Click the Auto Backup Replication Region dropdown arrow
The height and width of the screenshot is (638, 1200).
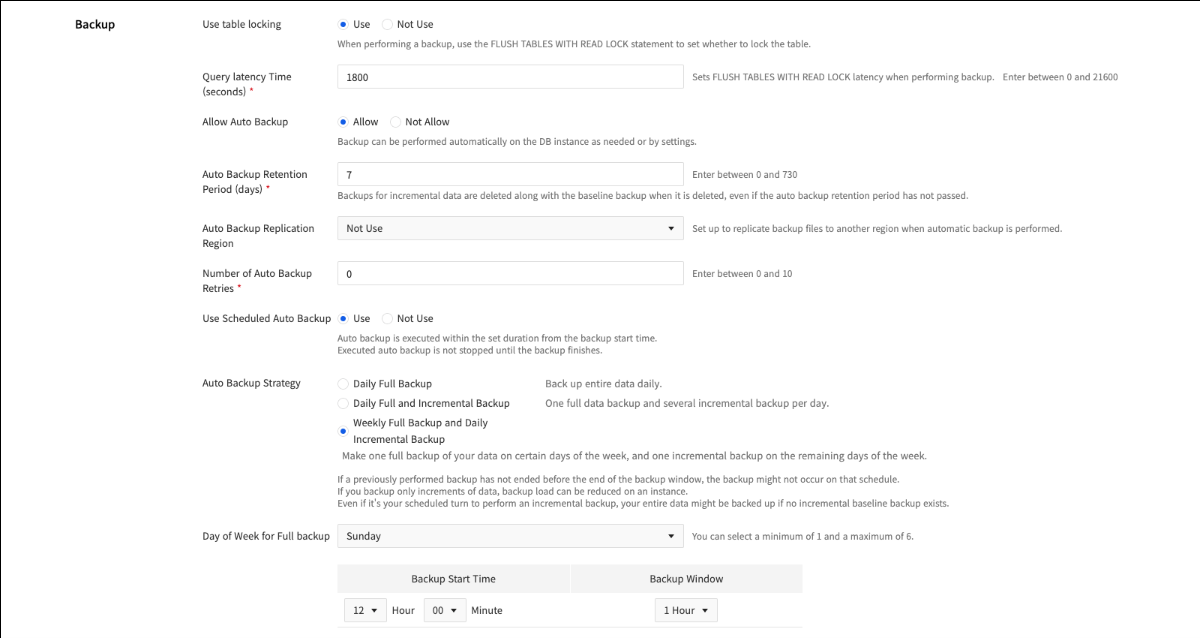click(x=671, y=228)
